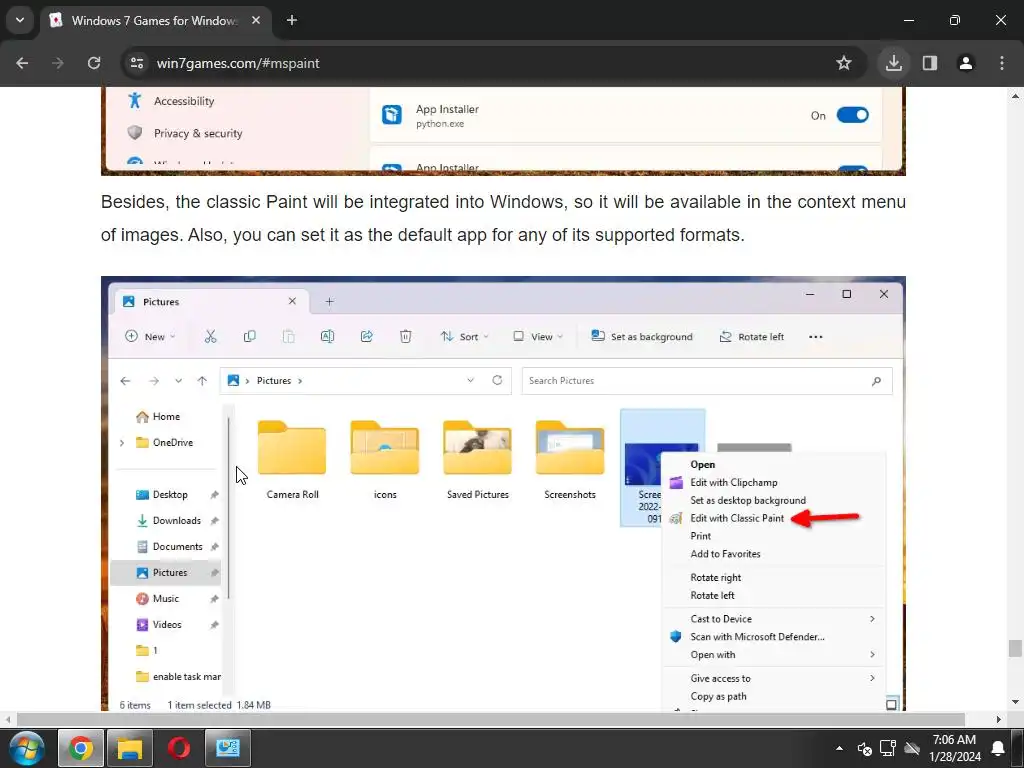This screenshot has width=1024, height=768.
Task: Expand the OneDrive tree node
Action: point(122,443)
